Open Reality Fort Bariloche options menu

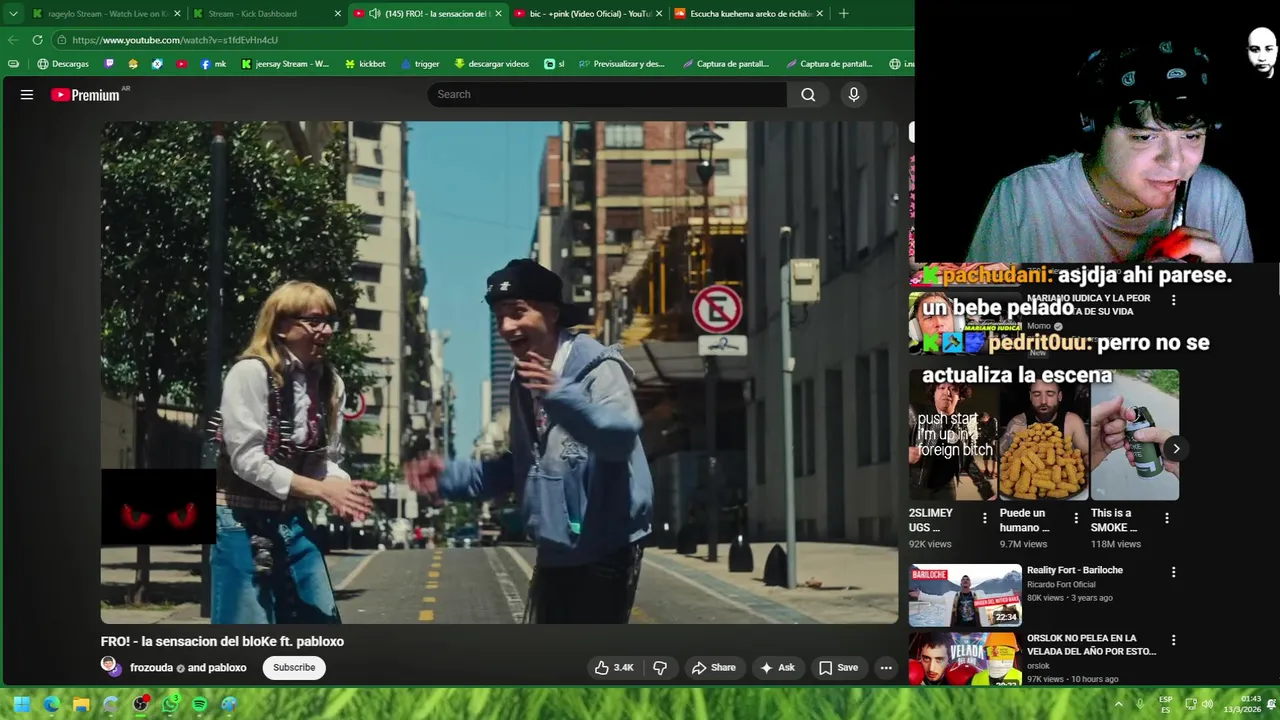click(x=1173, y=572)
